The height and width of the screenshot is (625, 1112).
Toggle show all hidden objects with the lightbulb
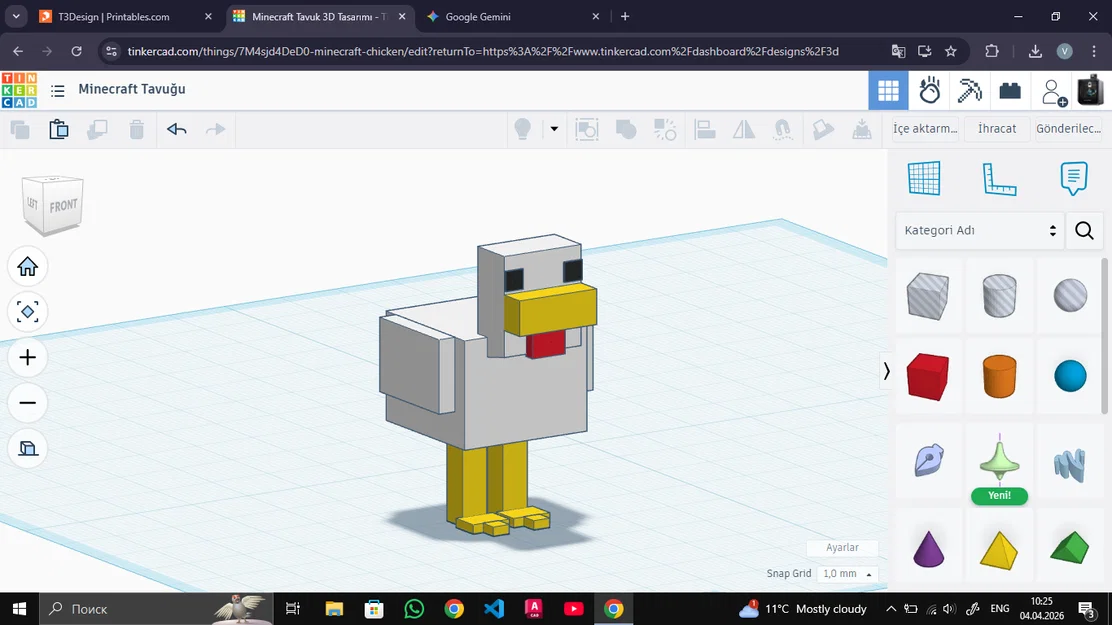[523, 128]
